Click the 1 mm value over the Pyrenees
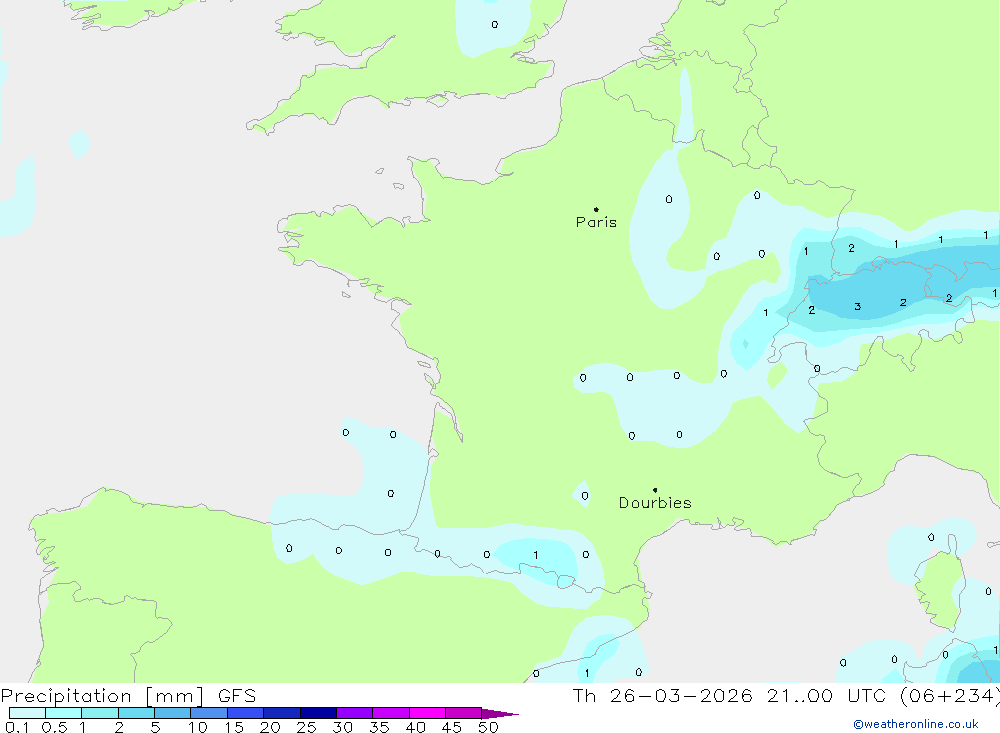Viewport: 1000px width, 733px height. 536,555
